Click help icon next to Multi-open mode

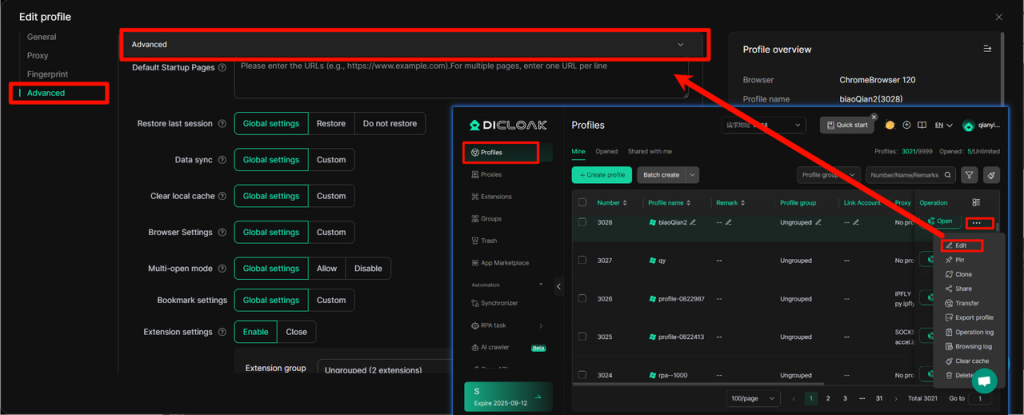coord(222,269)
